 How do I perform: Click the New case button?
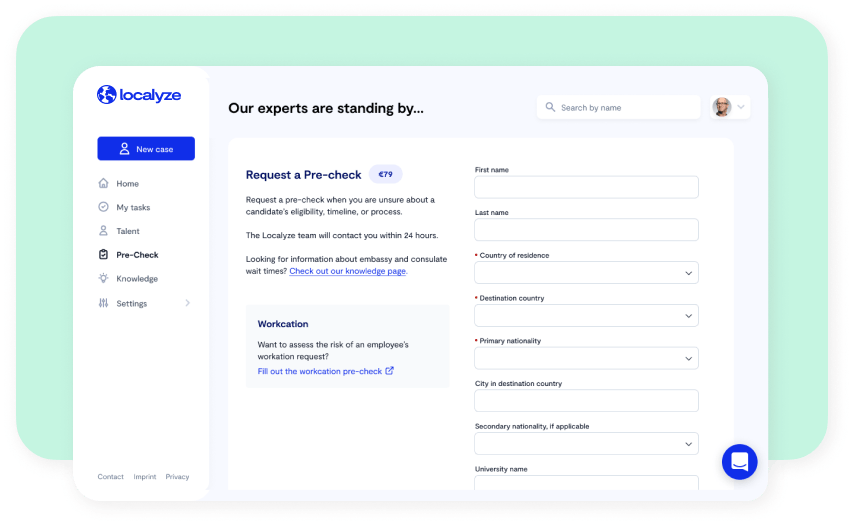tap(146, 148)
